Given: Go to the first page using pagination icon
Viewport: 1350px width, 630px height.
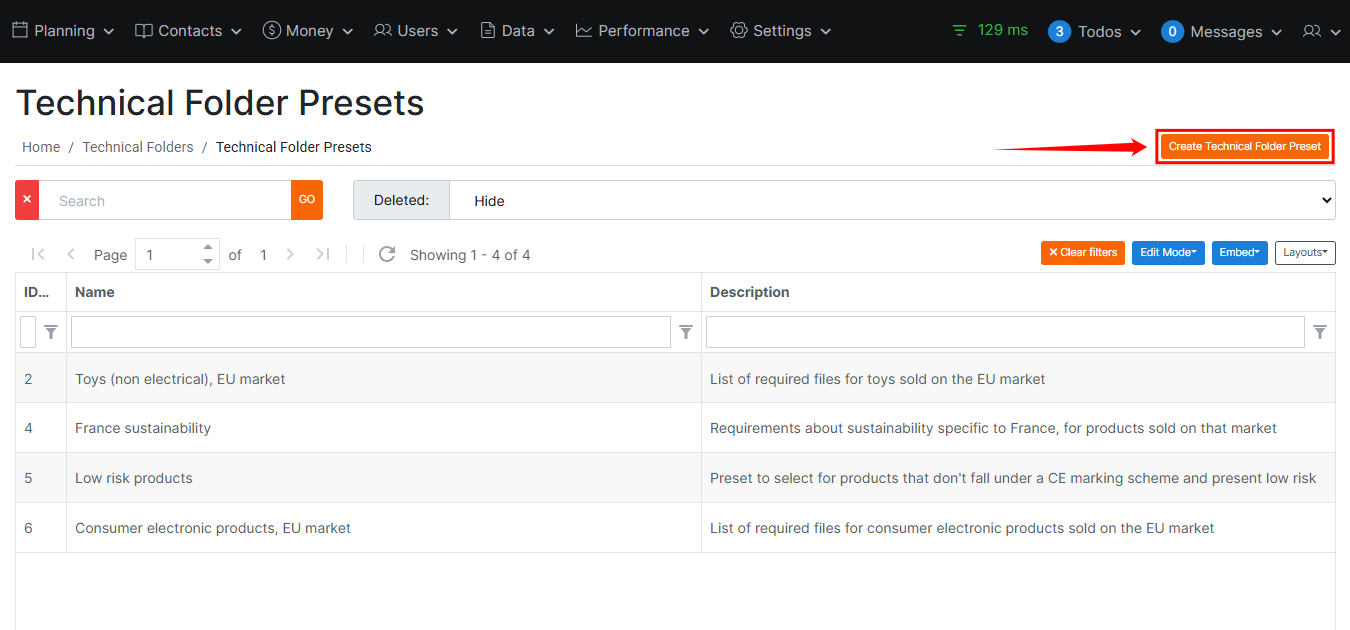Looking at the screenshot, I should point(38,255).
